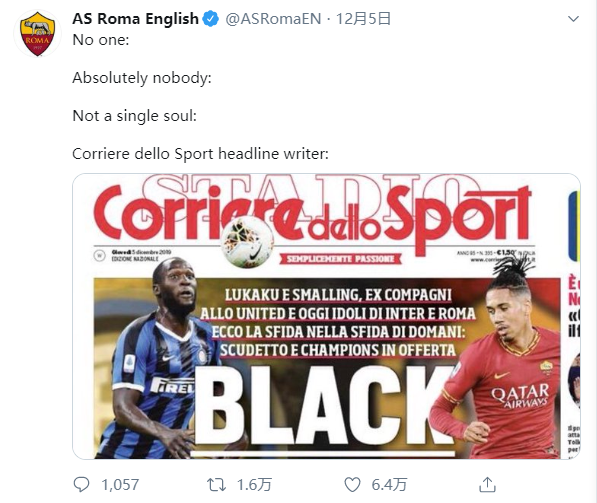The image size is (597, 503).
Task: Click the blue verified badge
Action: (210, 19)
